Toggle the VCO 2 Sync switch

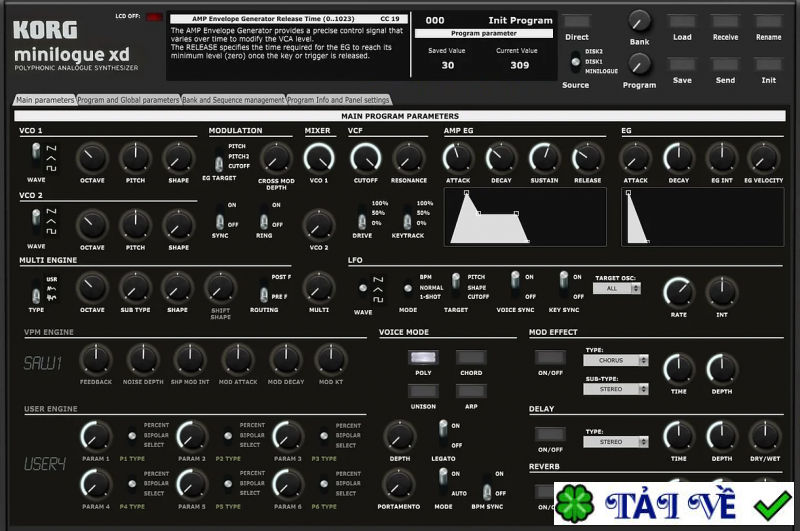click(220, 216)
